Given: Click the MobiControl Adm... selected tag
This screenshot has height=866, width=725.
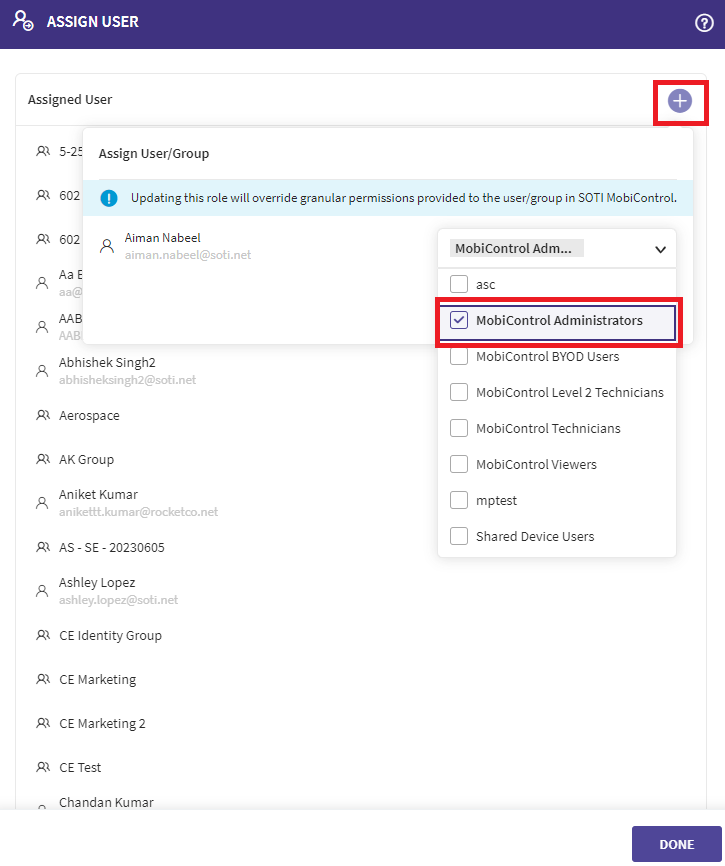Looking at the screenshot, I should pos(517,249).
